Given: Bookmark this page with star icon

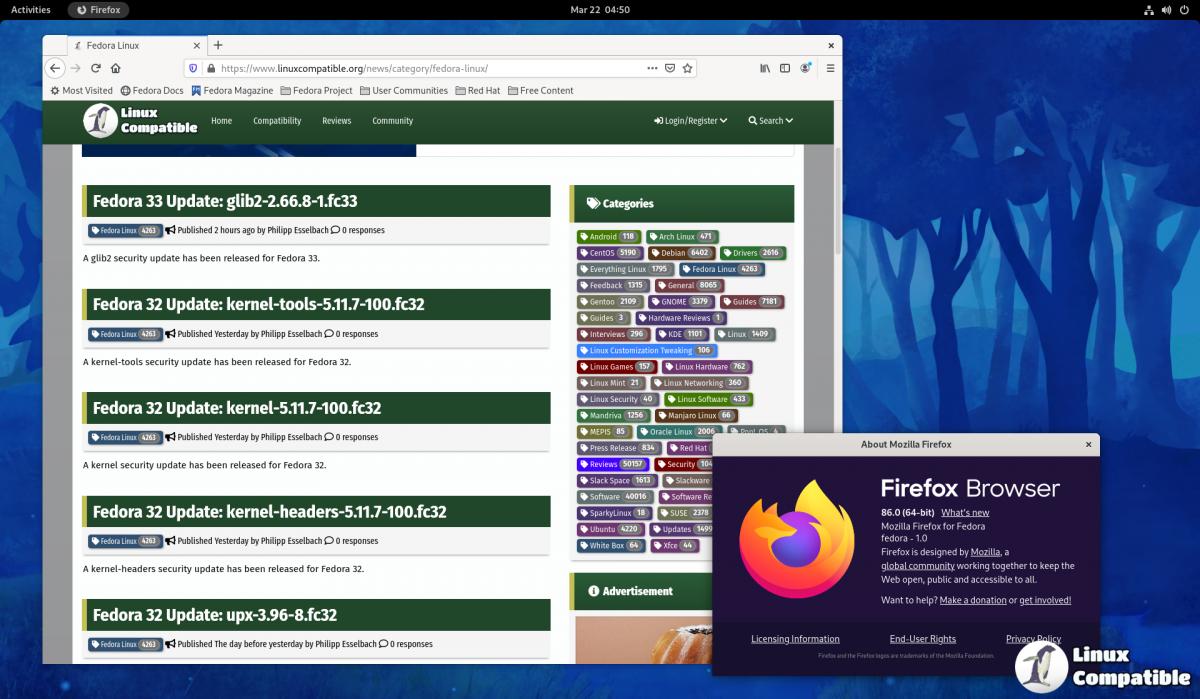Looking at the screenshot, I should pos(687,68).
